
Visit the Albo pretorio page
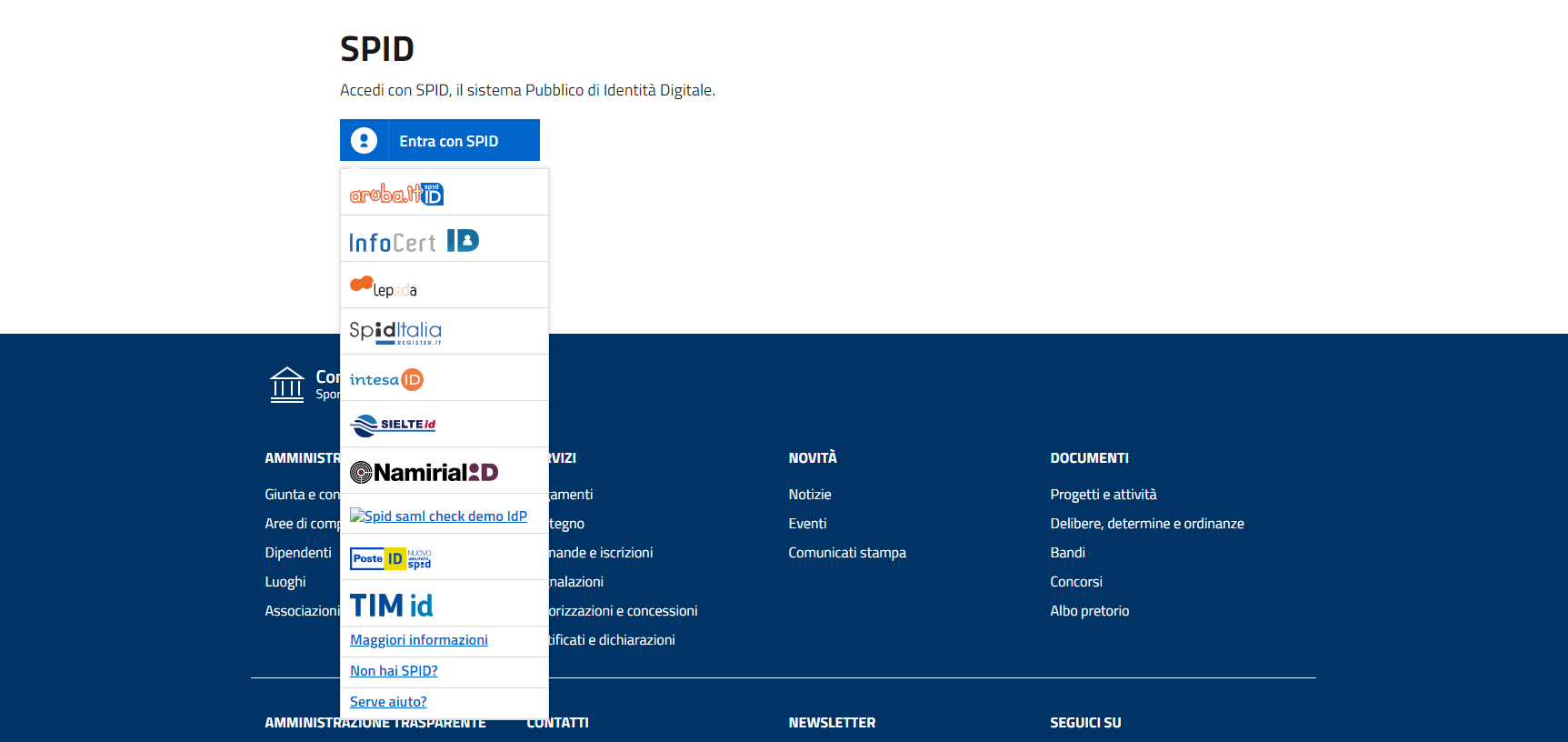click(x=1090, y=611)
